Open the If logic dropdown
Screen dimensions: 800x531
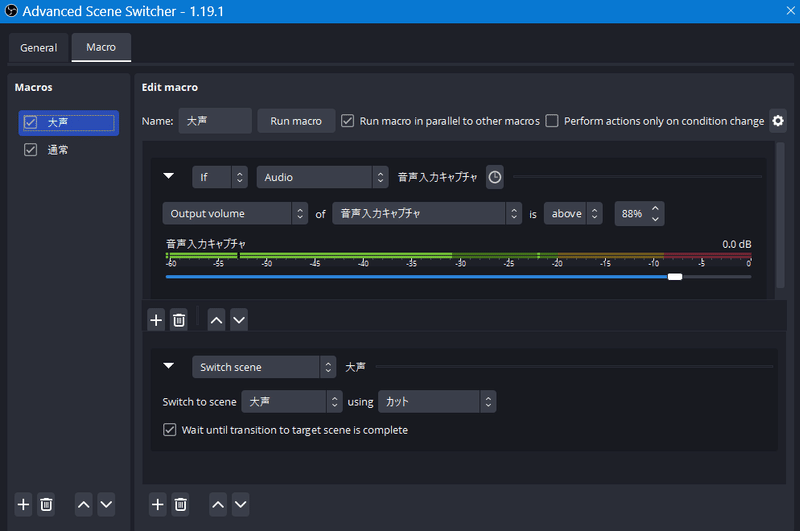[220, 177]
